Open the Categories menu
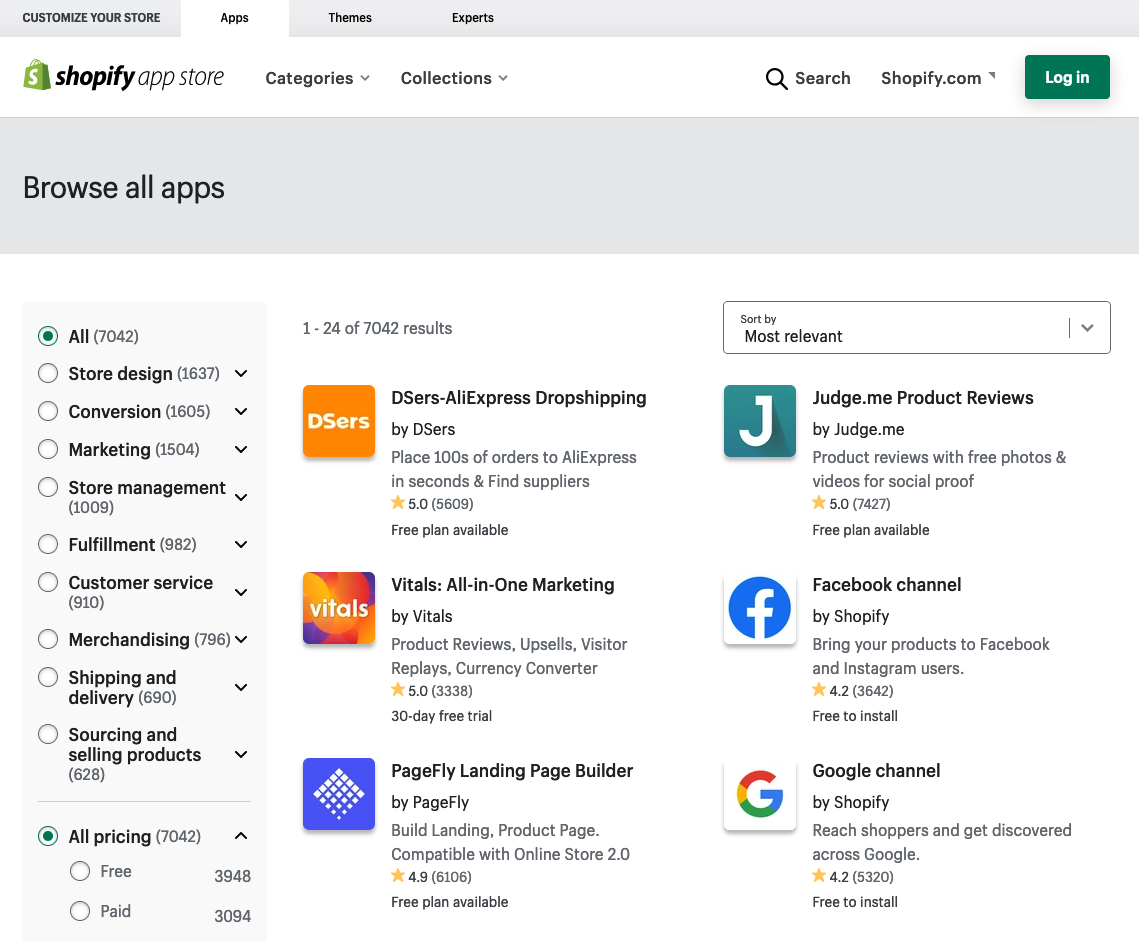 [x=317, y=78]
